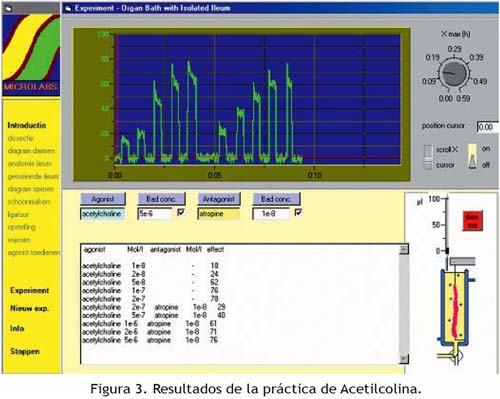The image size is (500, 399).
Task: Uncheck the antagonist bath concentration checkbox
Action: (x=298, y=212)
